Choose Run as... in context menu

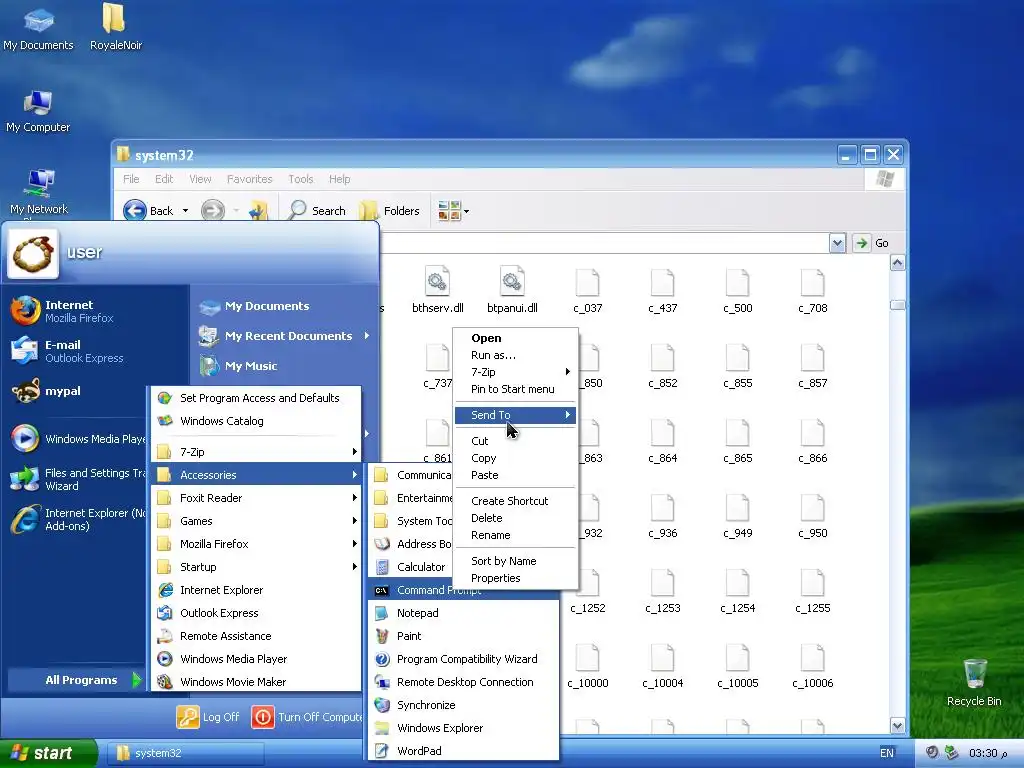[515, 355]
